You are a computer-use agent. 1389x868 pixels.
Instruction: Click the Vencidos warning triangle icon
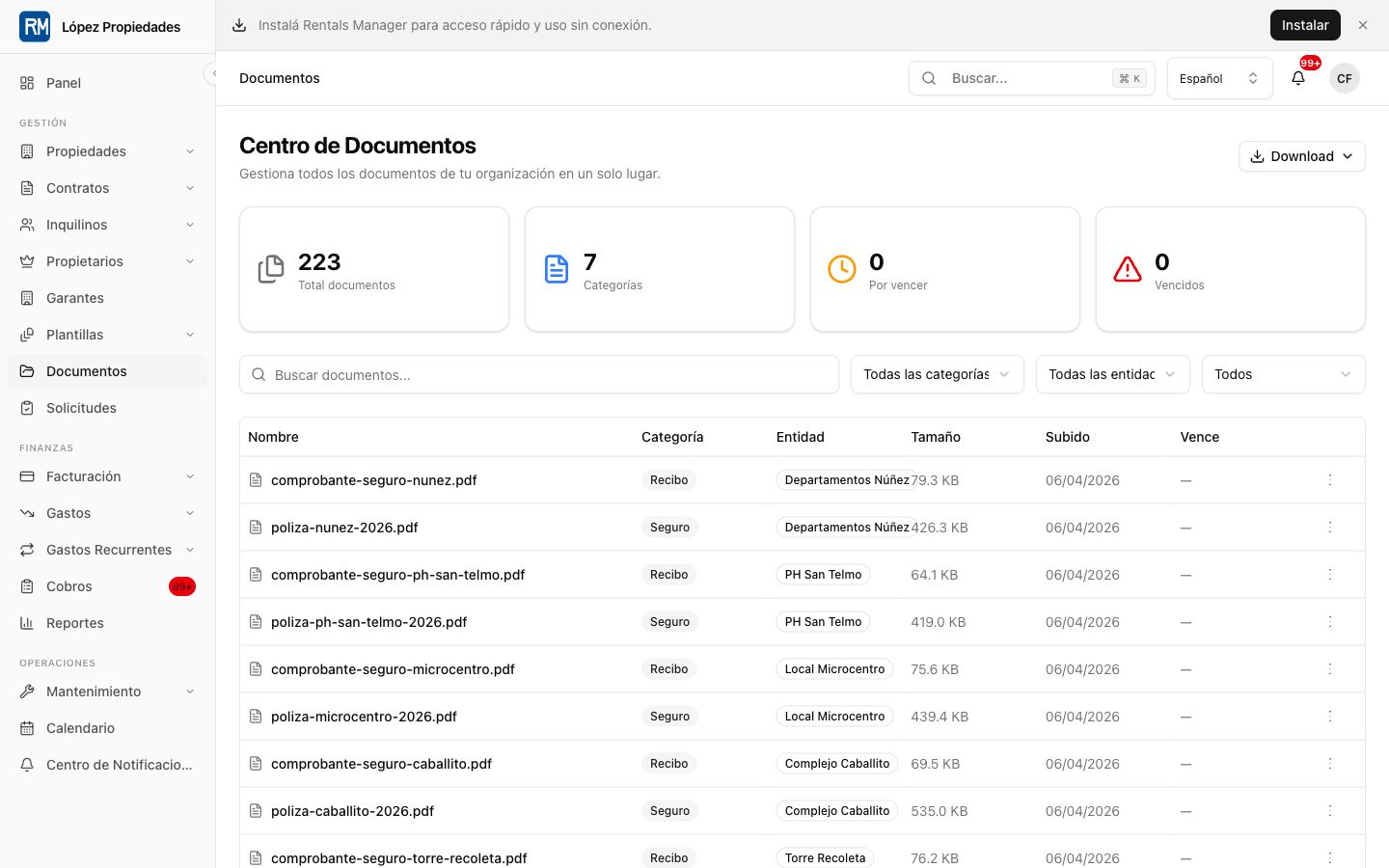pos(1128,269)
